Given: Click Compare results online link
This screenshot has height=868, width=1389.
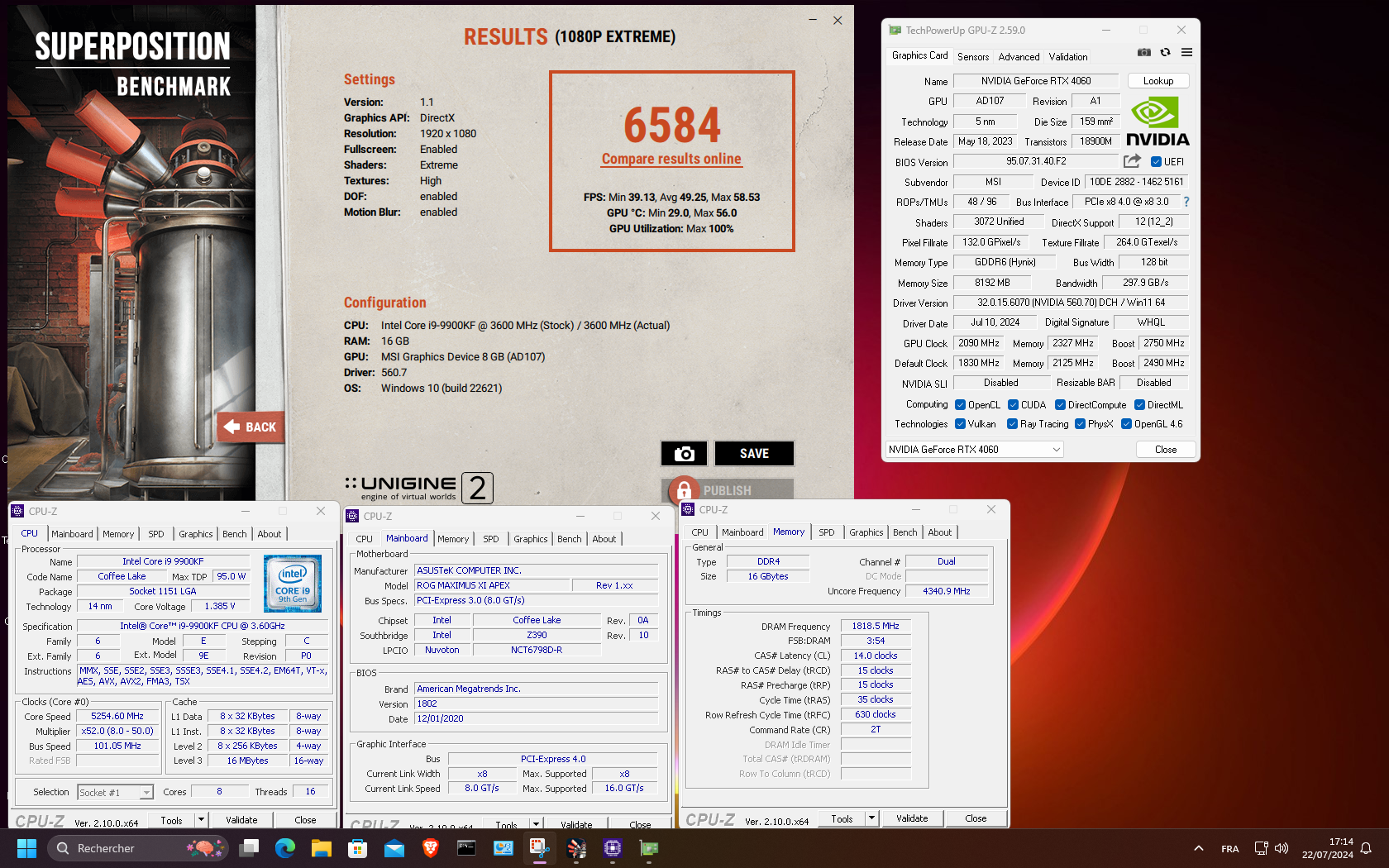Looking at the screenshot, I should pyautogui.click(x=671, y=159).
